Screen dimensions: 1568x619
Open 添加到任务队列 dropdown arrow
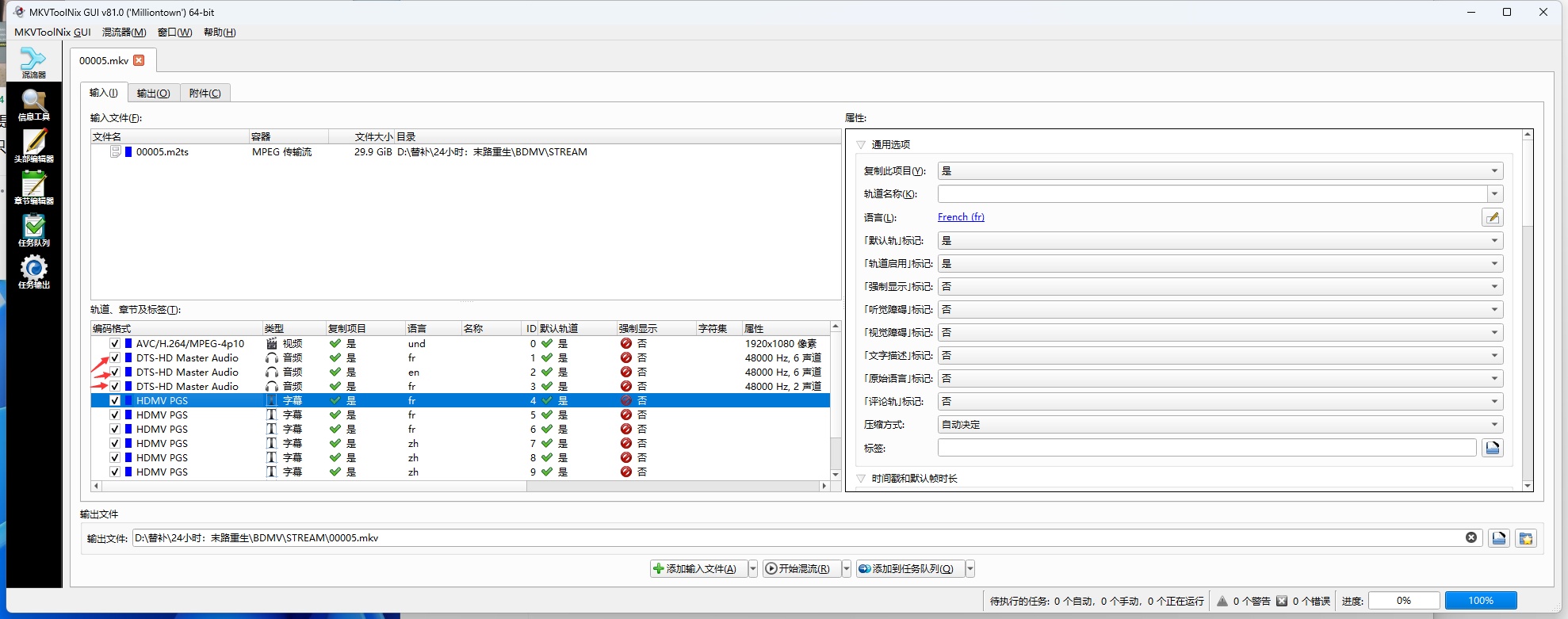(x=970, y=568)
